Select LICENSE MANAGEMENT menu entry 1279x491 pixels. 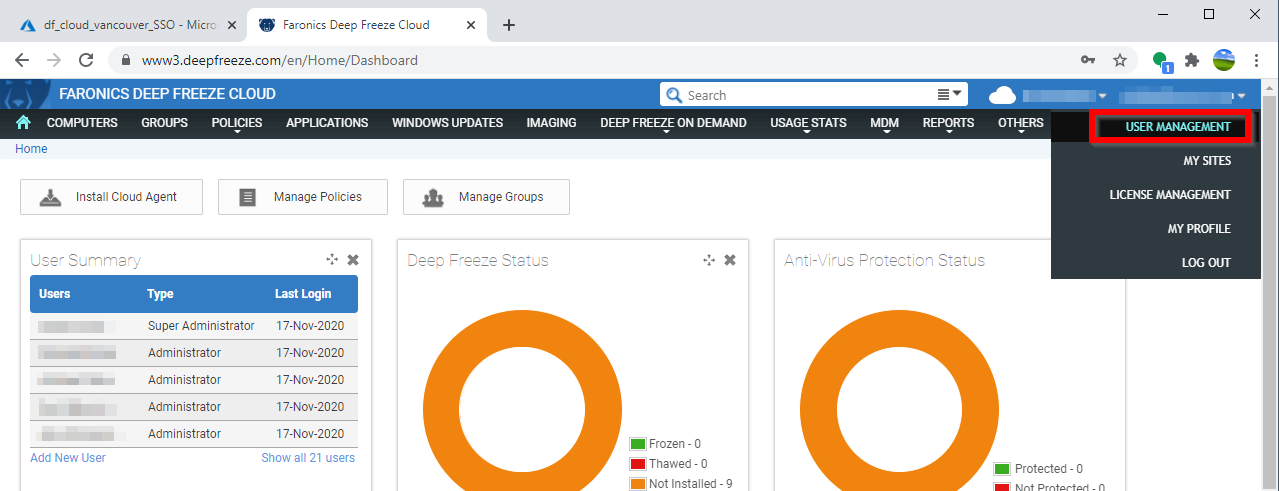coord(1170,195)
